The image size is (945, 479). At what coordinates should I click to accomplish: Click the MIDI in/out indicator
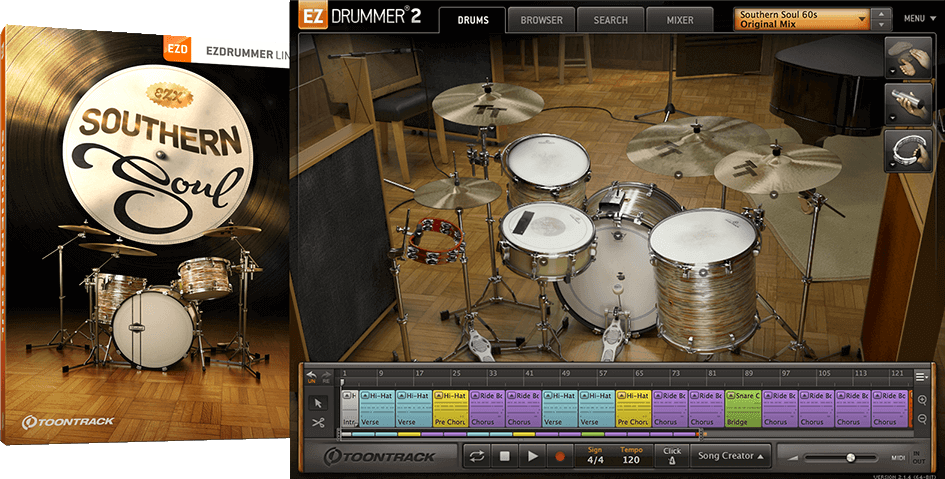pyautogui.click(x=909, y=457)
